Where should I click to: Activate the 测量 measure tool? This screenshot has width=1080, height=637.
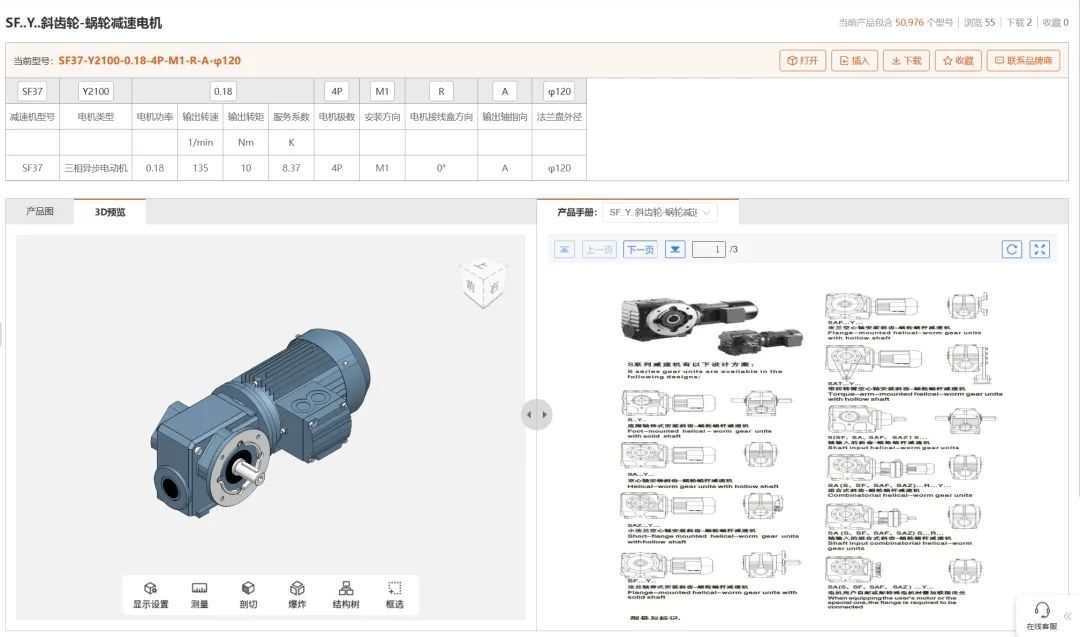200,595
